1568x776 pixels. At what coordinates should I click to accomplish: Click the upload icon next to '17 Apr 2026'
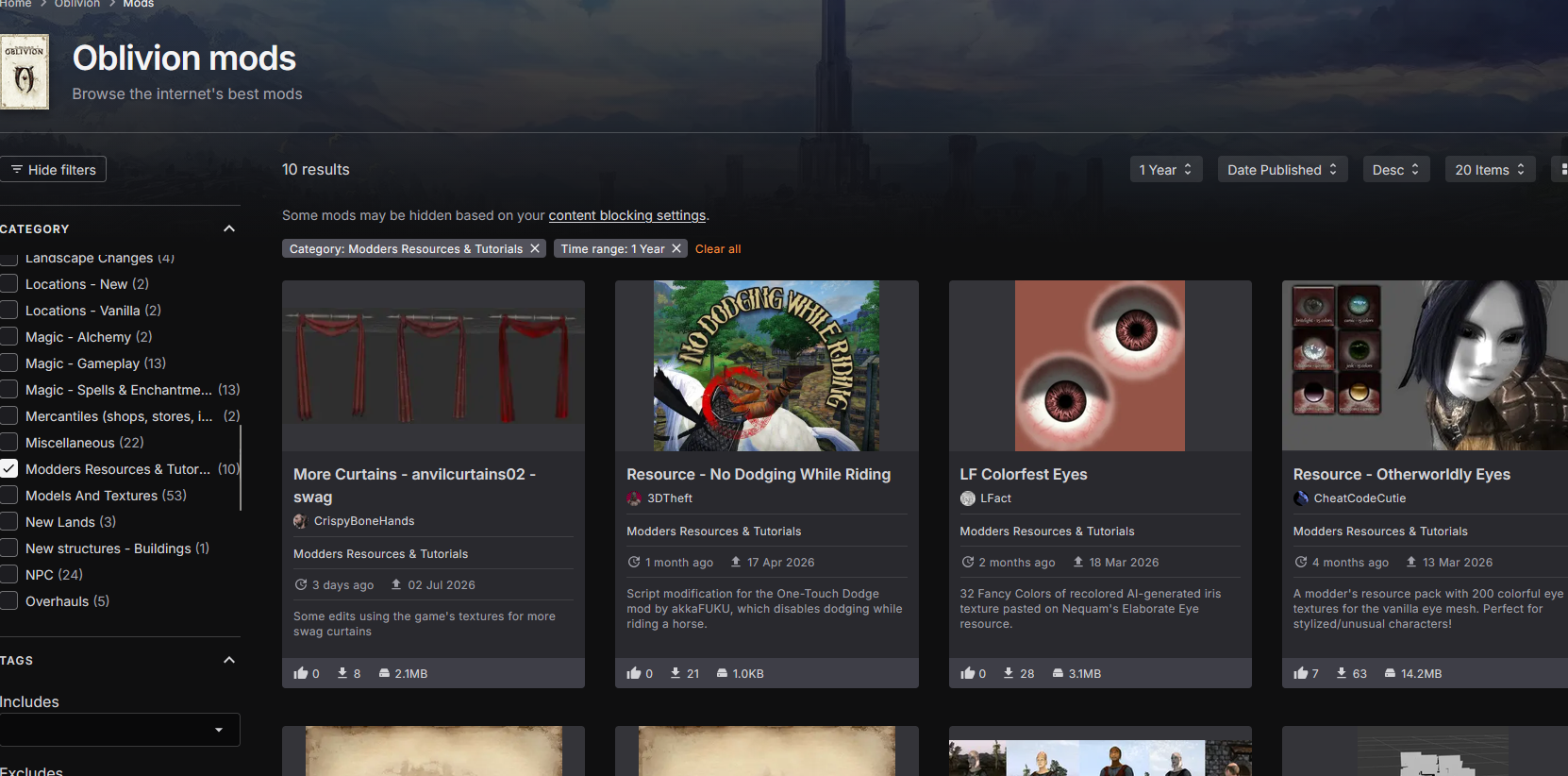coord(736,562)
